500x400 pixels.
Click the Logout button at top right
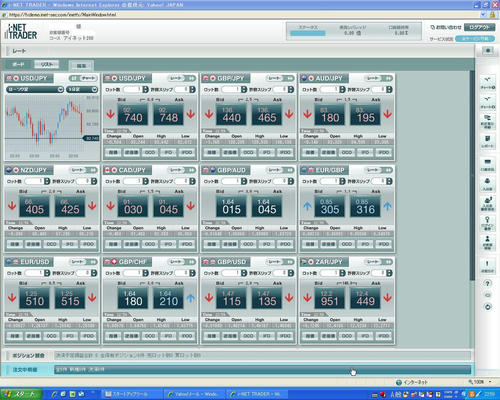pos(479,28)
